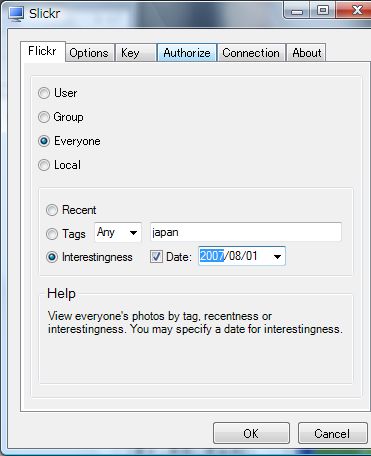Go to the Connection tab
This screenshot has width=371, height=456.
click(x=251, y=53)
